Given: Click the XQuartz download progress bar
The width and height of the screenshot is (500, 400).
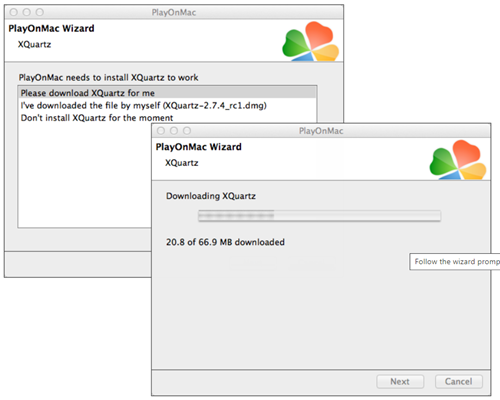Looking at the screenshot, I should tap(319, 216).
